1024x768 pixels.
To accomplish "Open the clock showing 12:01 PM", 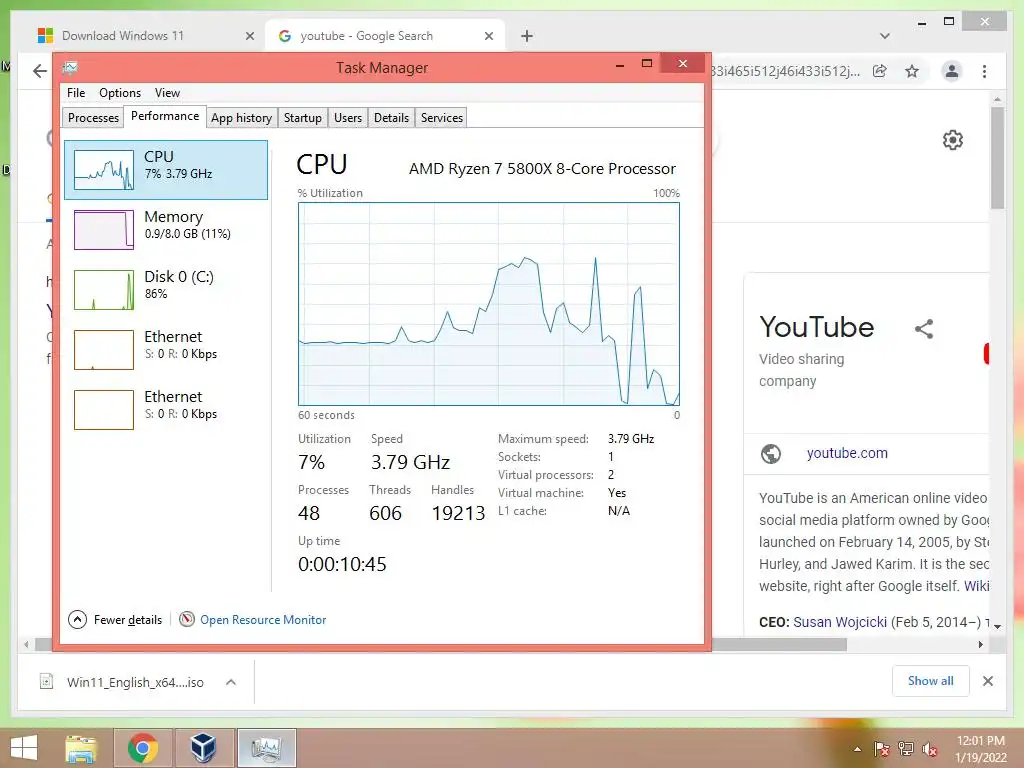I will tap(980, 749).
